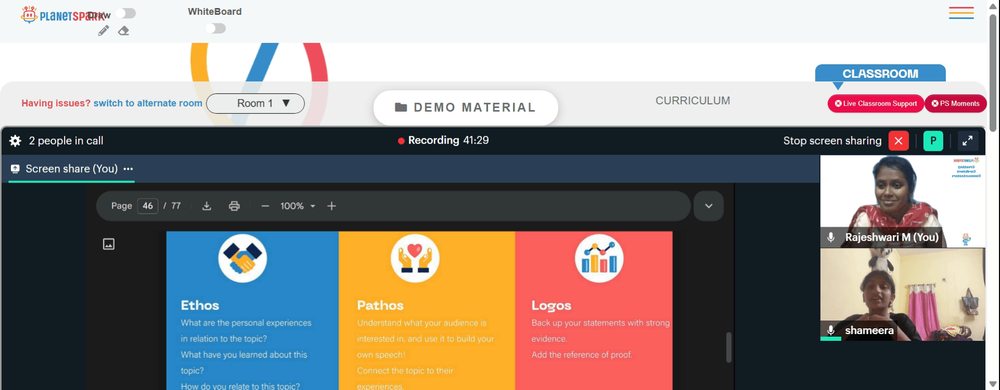Click 'Having issues?' text
This screenshot has height=390, width=1000.
(56, 103)
